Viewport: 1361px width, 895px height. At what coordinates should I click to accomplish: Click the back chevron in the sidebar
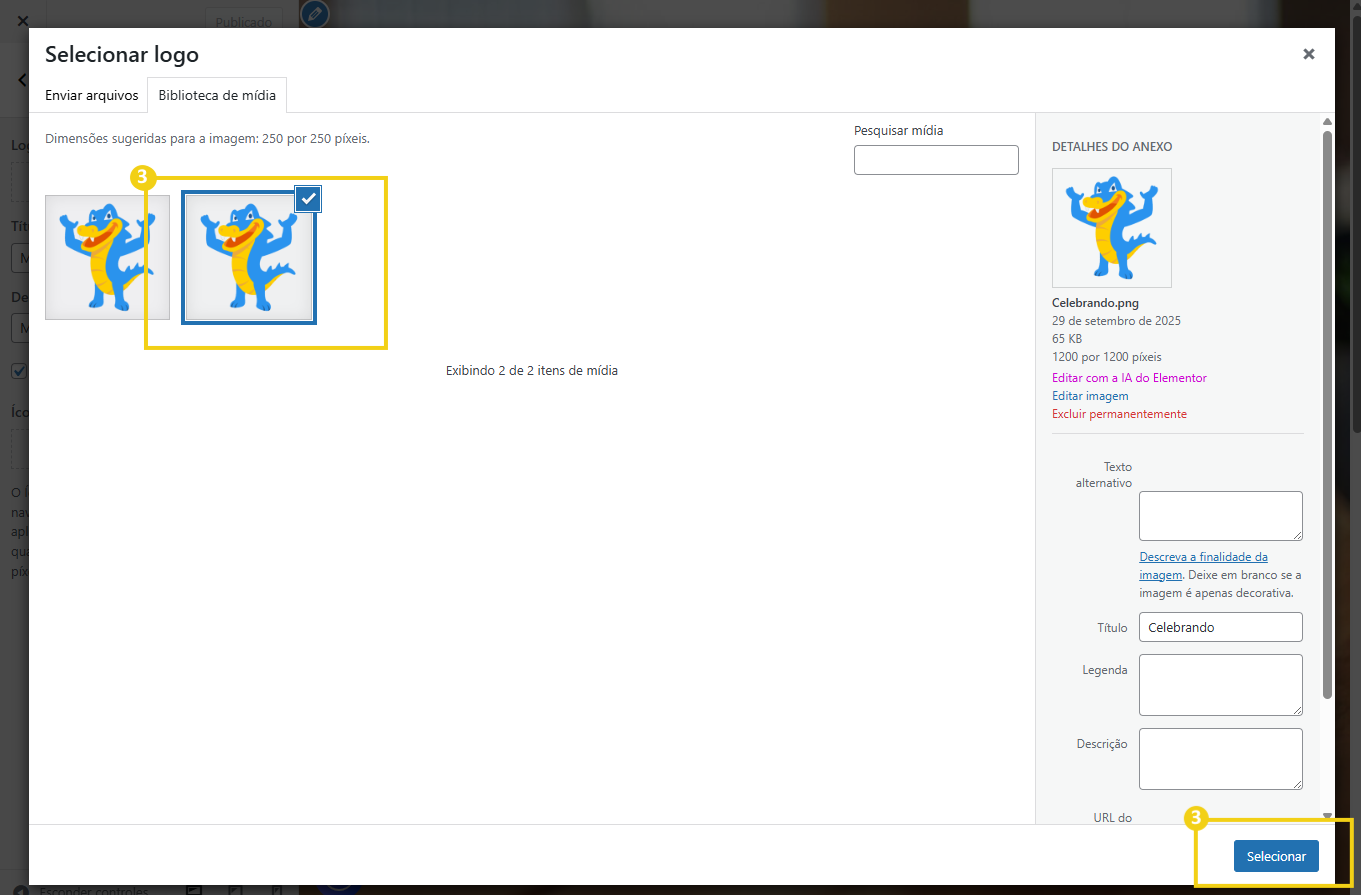coord(22,80)
